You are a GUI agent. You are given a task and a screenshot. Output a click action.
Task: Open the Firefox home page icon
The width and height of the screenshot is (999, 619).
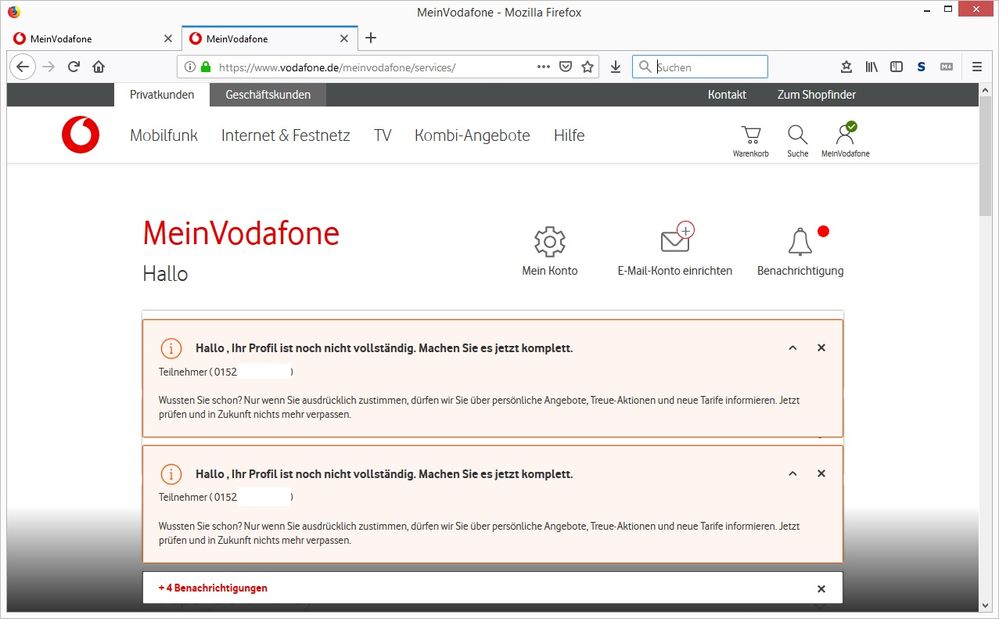tap(99, 67)
